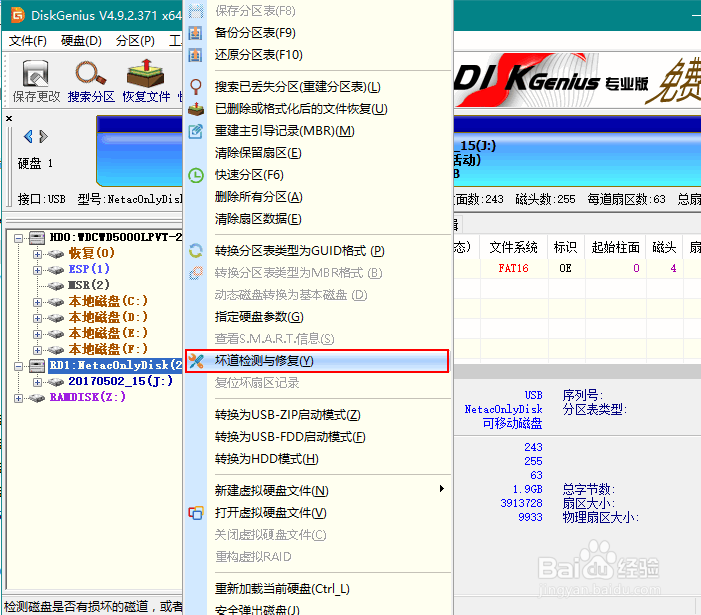Image resolution: width=701 pixels, height=615 pixels.
Task: Click the restore partition table icon (F10)
Action: tap(195, 55)
